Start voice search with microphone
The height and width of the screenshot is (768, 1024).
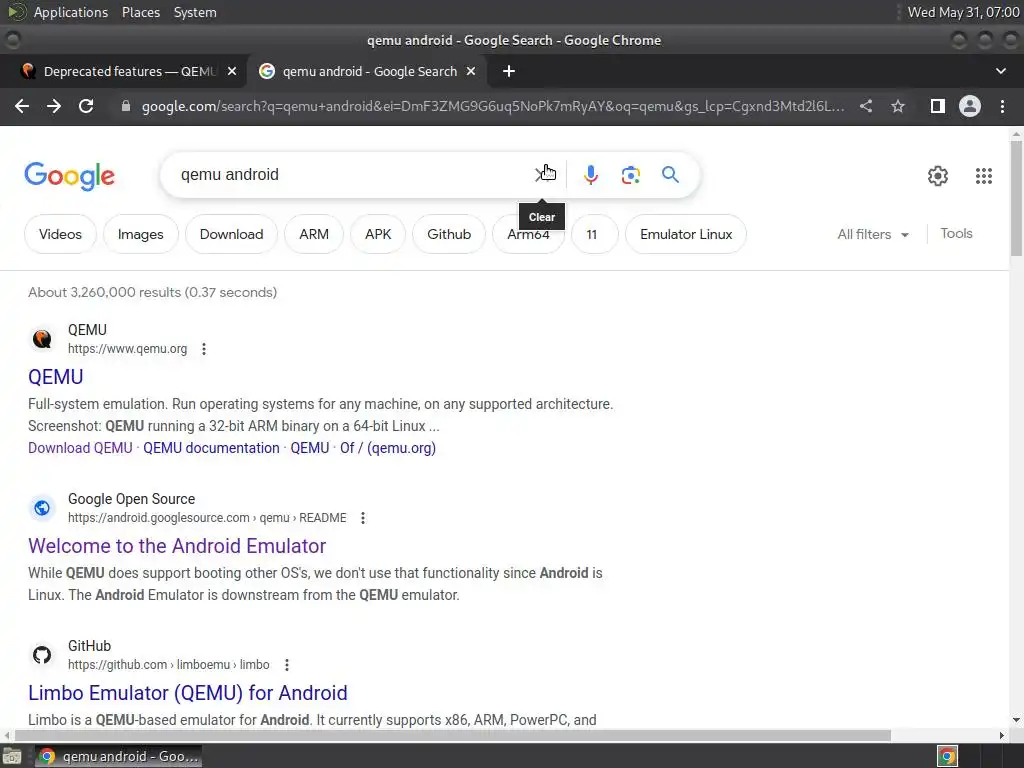591,174
